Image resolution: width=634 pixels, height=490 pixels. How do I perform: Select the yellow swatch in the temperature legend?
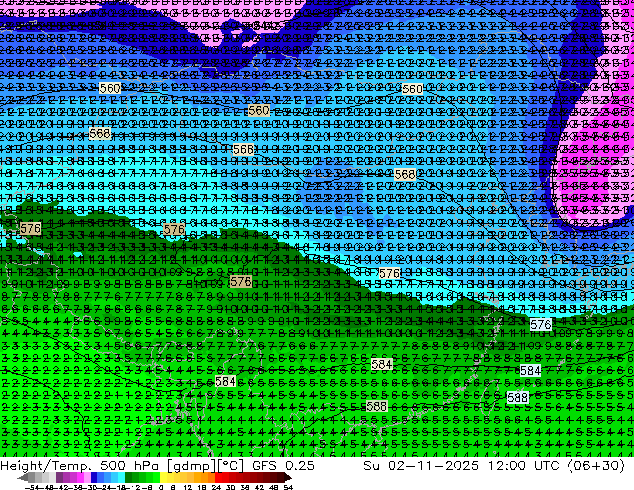click(x=164, y=477)
